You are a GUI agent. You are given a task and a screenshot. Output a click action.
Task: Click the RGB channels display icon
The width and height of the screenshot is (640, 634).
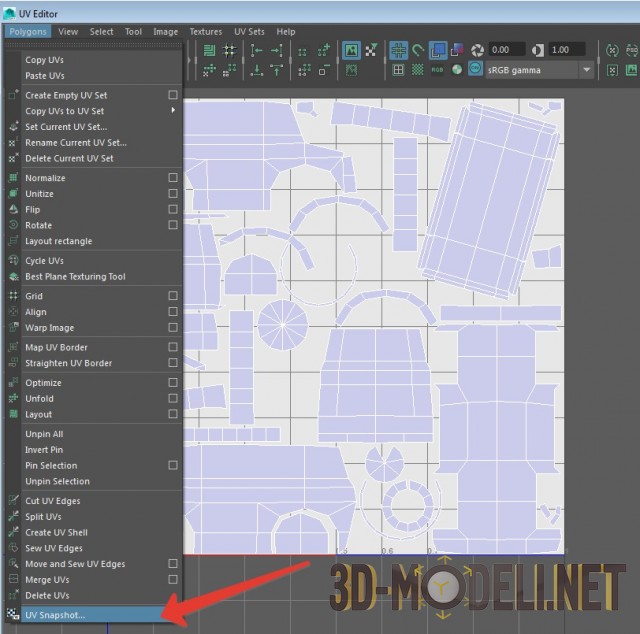point(437,70)
